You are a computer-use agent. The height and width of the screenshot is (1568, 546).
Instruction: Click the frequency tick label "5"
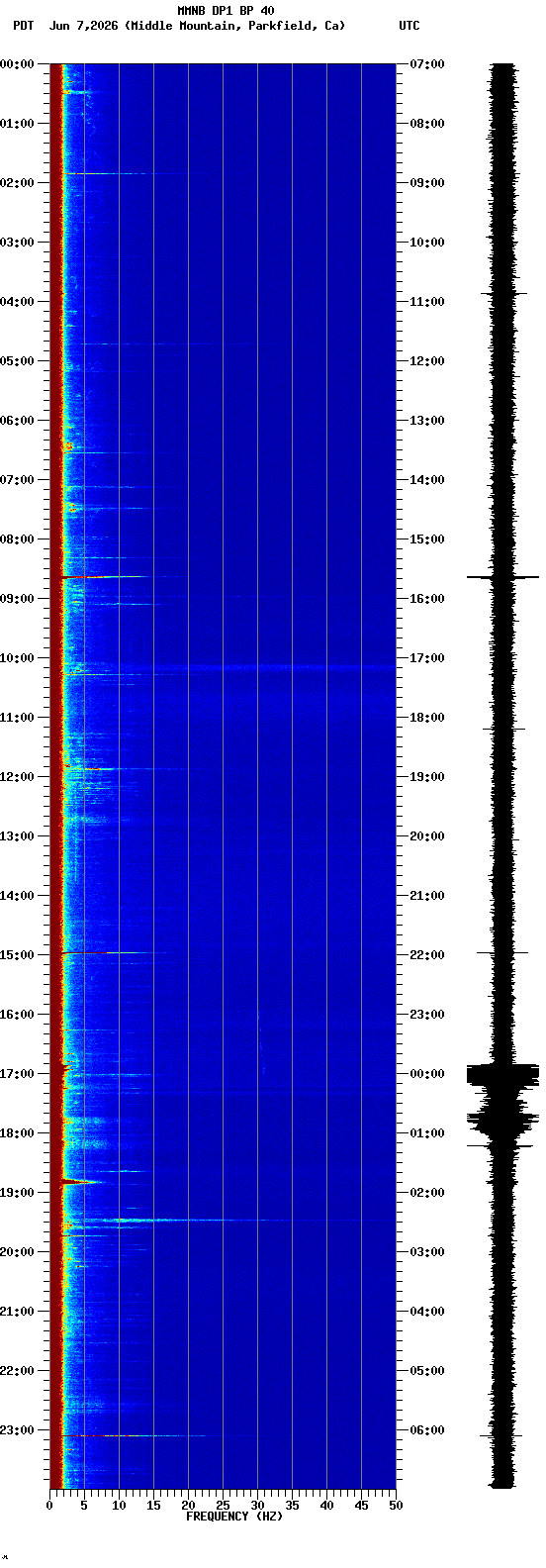tap(84, 1506)
